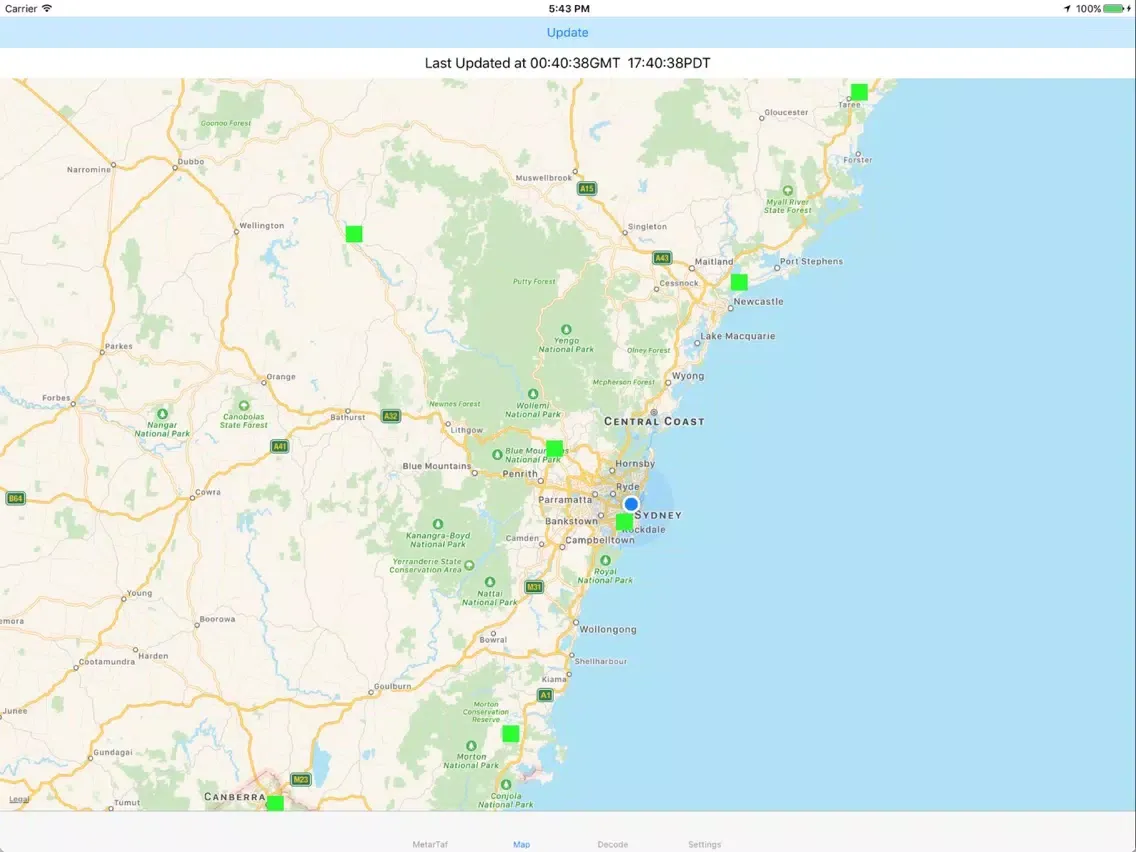Tap the Canobolas State Forest icon
The image size is (1136, 852).
coord(243,406)
